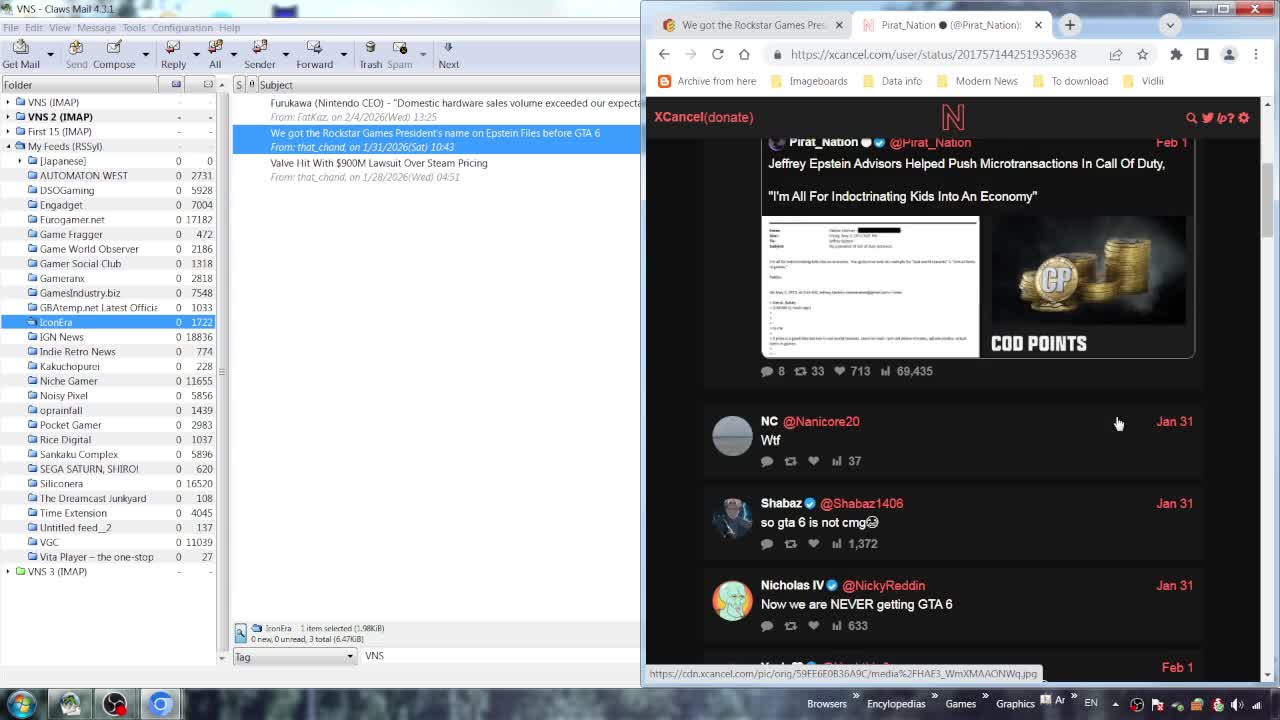Viewport: 1280px width, 720px height.
Task: Switch to the Rockstar Games browser tab
Action: pyautogui.click(x=752, y=25)
